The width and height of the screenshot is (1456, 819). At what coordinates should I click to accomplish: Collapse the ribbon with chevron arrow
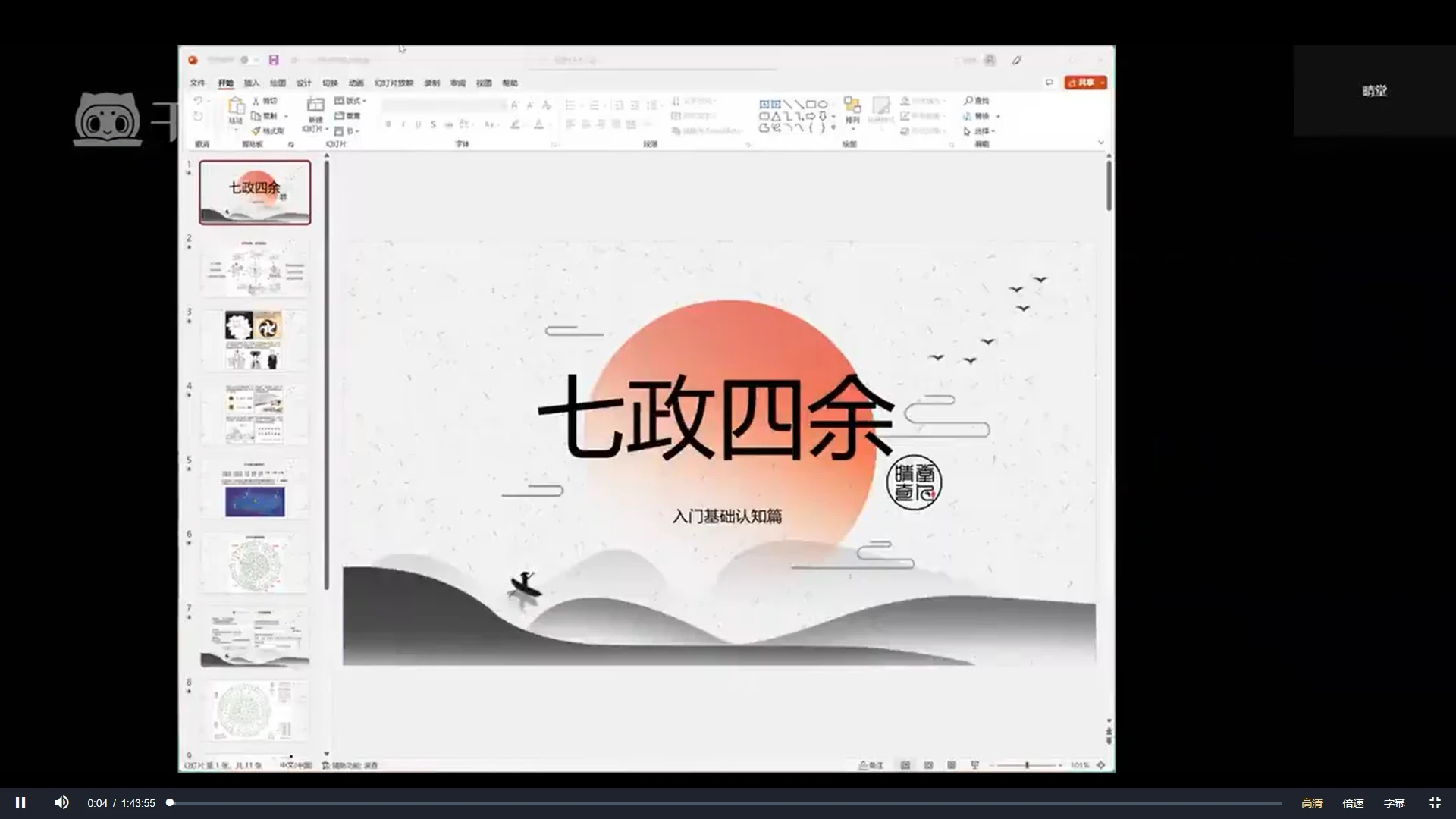click(x=1101, y=143)
